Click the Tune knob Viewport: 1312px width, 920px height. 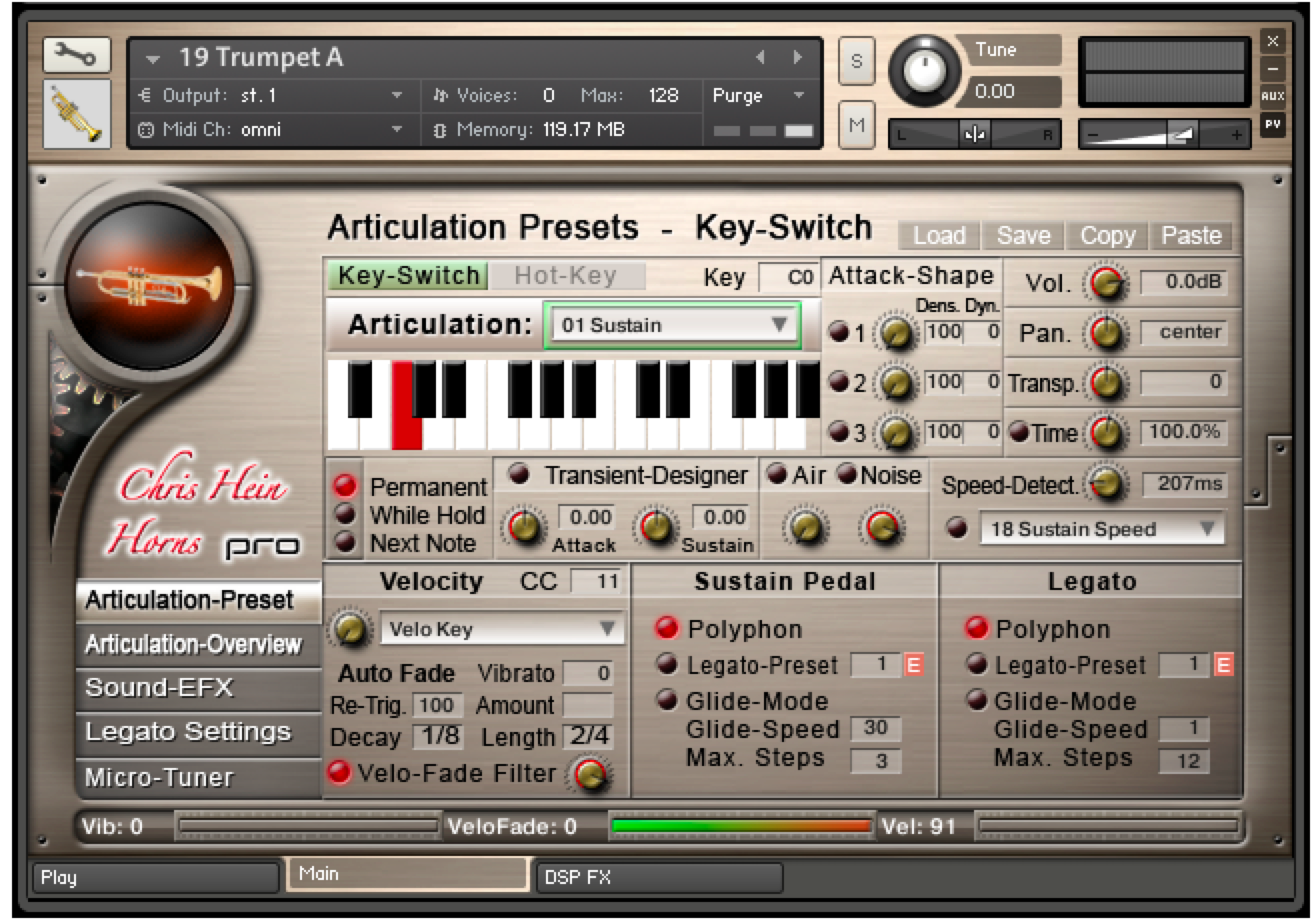pos(926,68)
